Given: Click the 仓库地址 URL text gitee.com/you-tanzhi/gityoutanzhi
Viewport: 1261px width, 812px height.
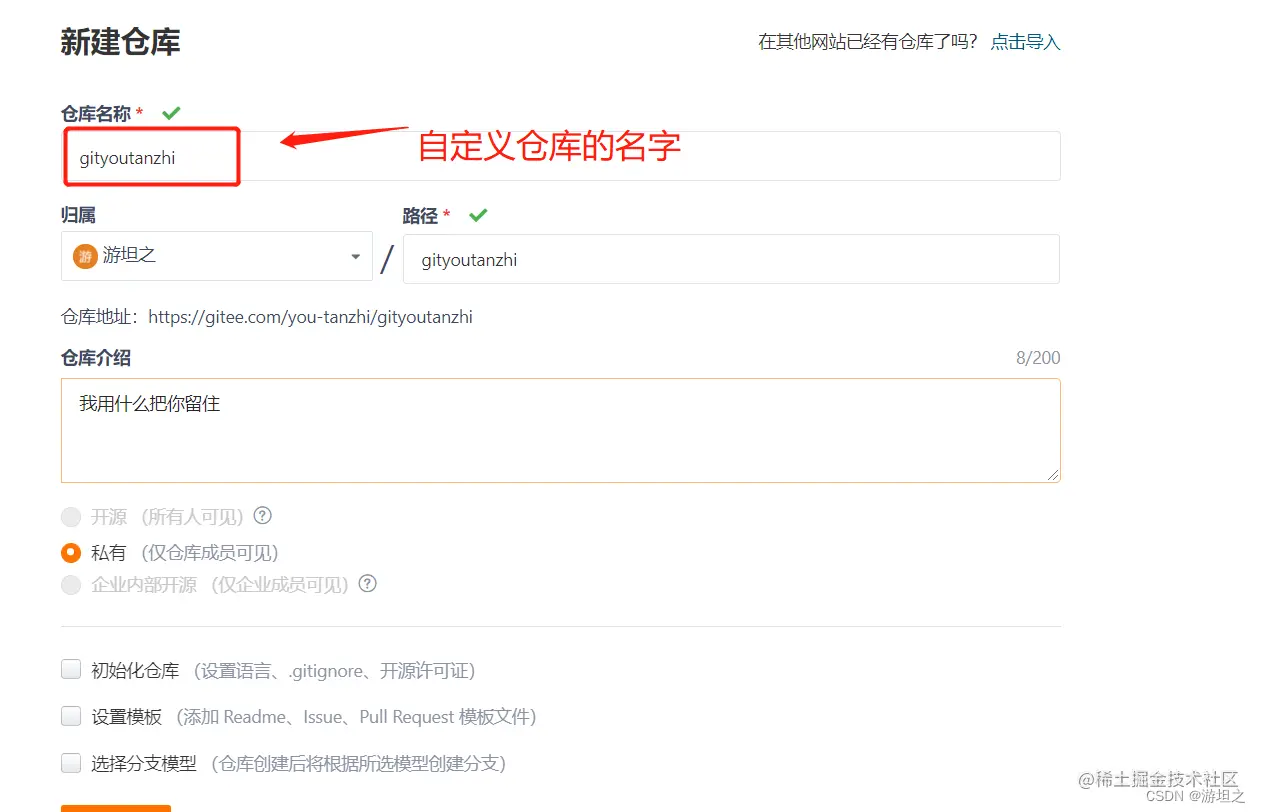Looking at the screenshot, I should point(311,317).
